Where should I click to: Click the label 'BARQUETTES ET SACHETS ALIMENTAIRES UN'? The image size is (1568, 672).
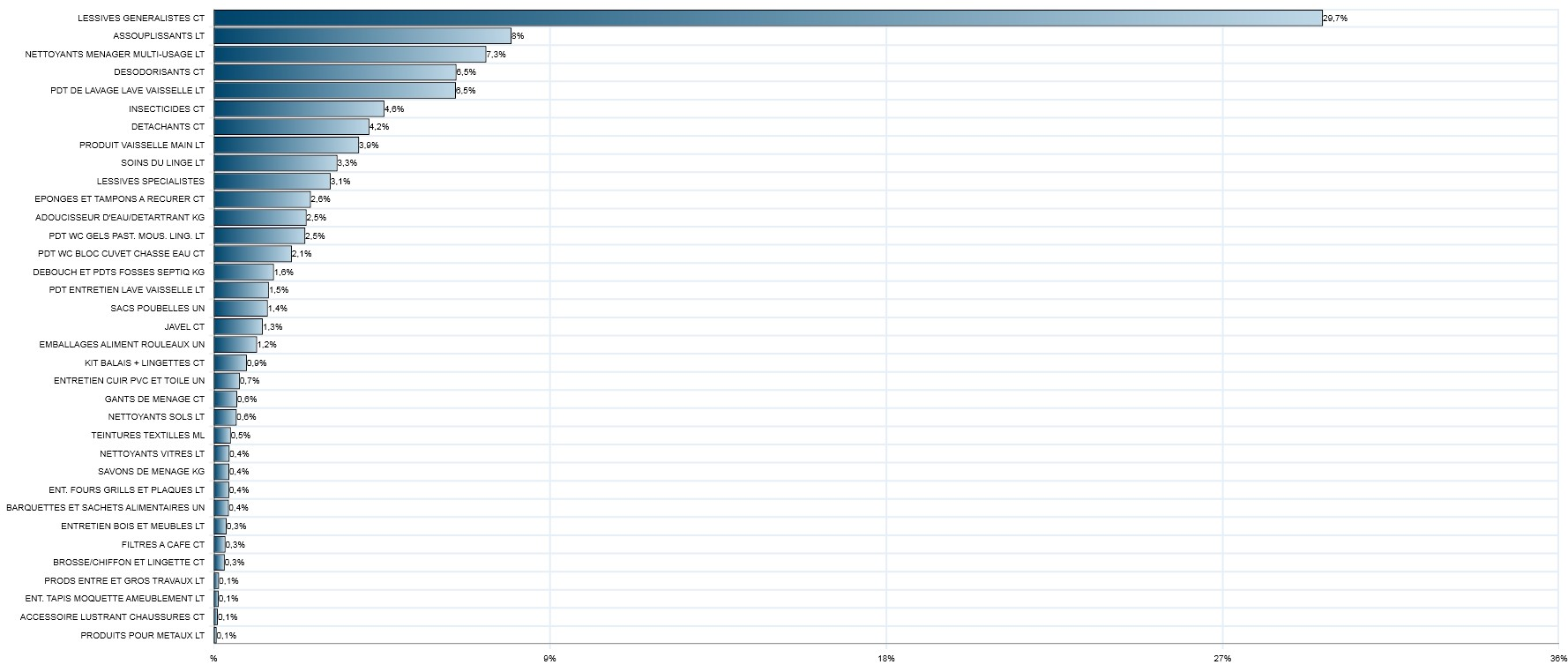click(106, 508)
